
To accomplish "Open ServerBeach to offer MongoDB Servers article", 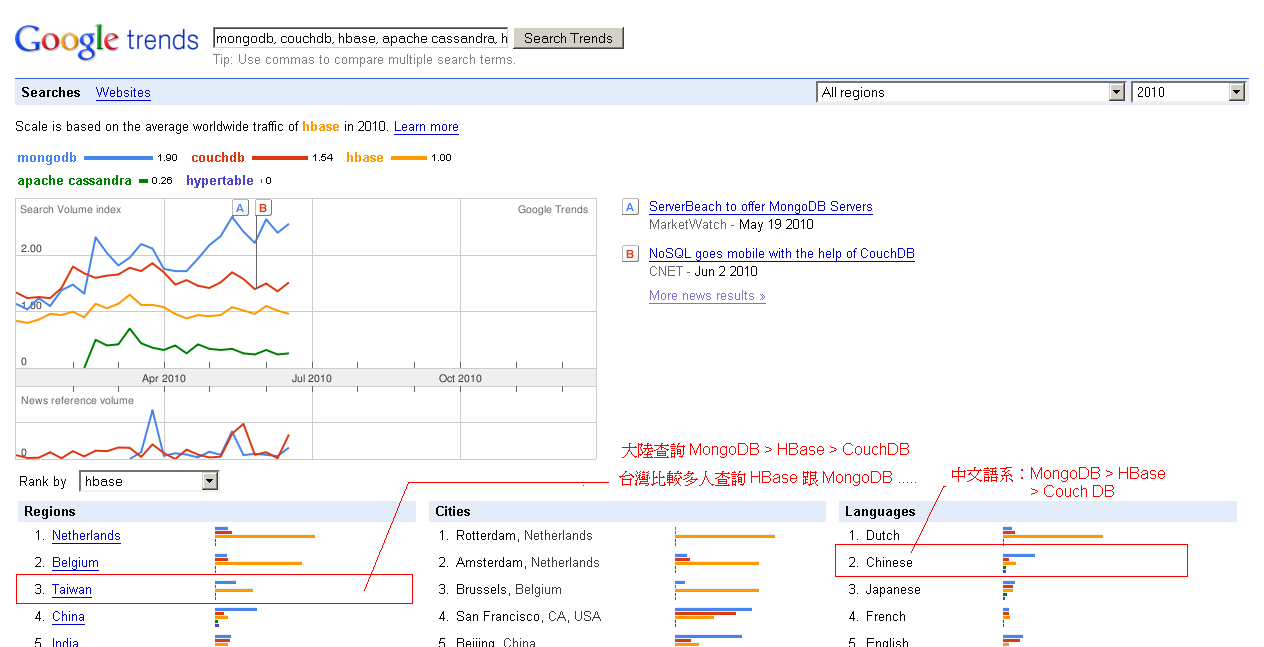I will pyautogui.click(x=761, y=207).
